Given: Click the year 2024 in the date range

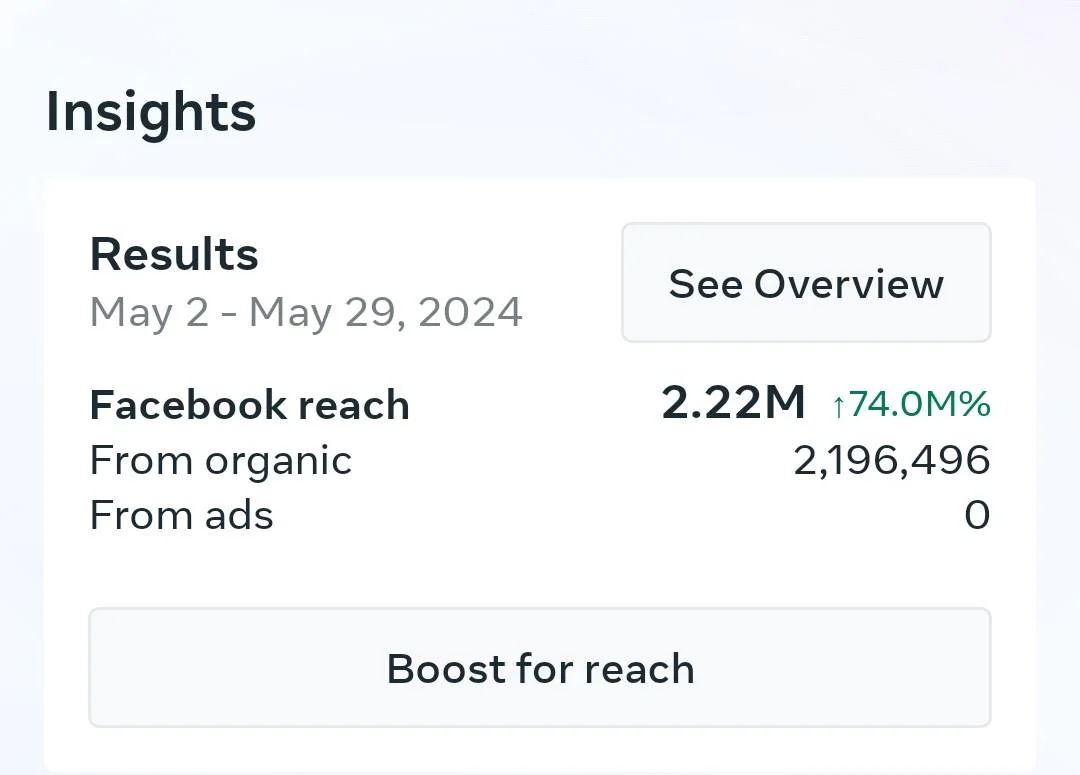Looking at the screenshot, I should coord(470,312).
